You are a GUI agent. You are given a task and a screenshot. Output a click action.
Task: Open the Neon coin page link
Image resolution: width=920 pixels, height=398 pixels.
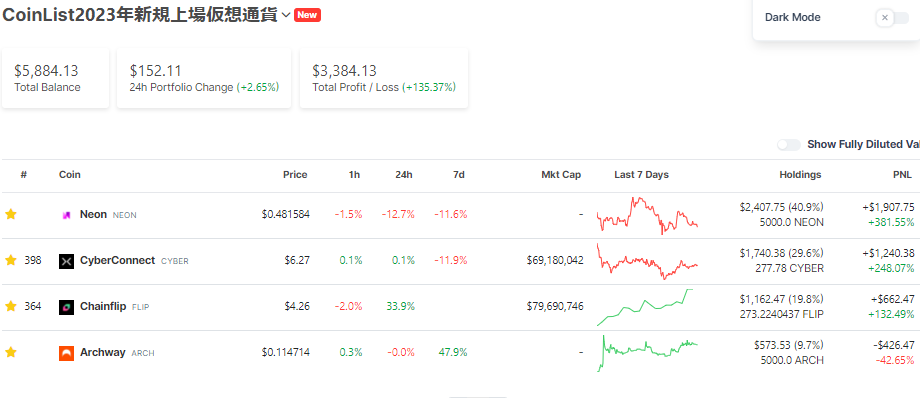93,214
